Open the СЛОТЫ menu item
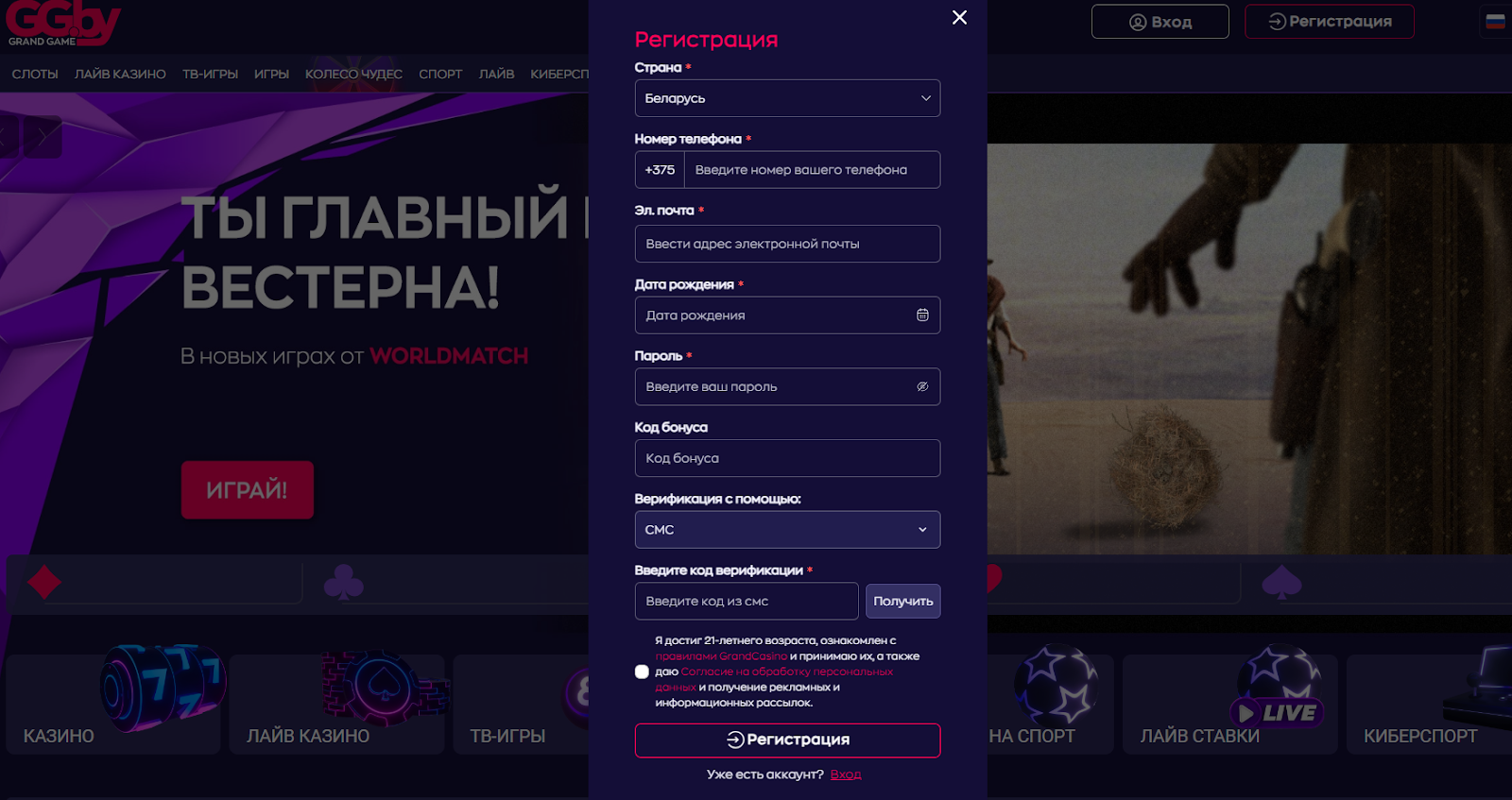This screenshot has height=800, width=1512. point(35,74)
